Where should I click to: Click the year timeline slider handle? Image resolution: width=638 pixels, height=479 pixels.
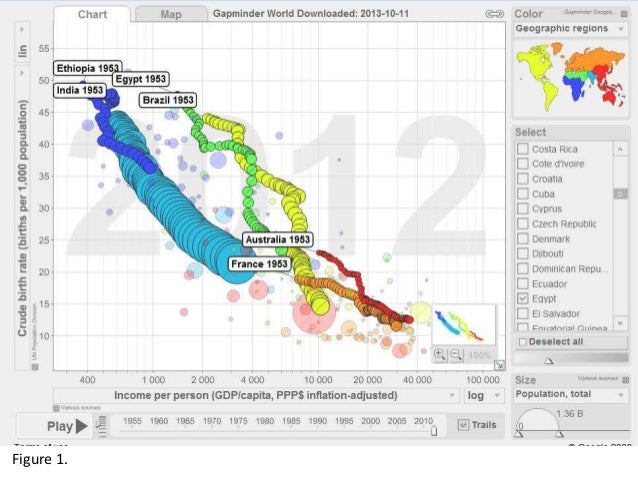pyautogui.click(x=434, y=431)
